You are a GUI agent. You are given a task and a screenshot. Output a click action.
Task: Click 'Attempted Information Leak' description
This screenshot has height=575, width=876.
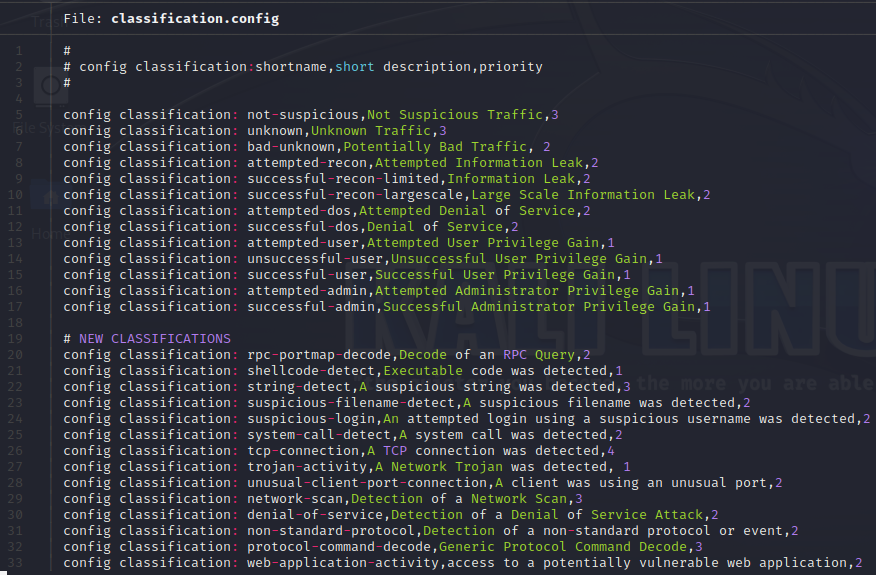click(479, 163)
